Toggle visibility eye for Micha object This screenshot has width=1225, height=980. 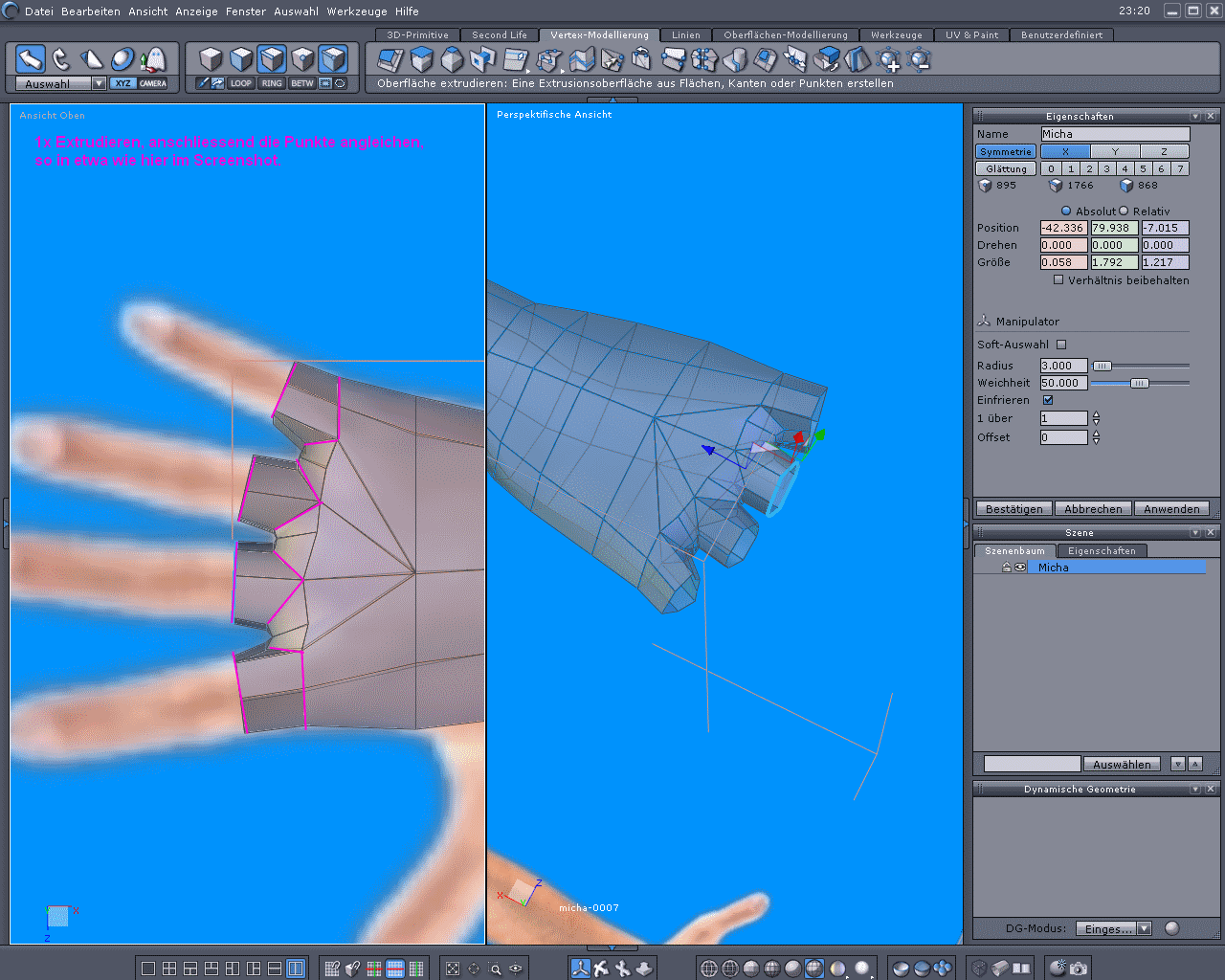pyautogui.click(x=1020, y=568)
